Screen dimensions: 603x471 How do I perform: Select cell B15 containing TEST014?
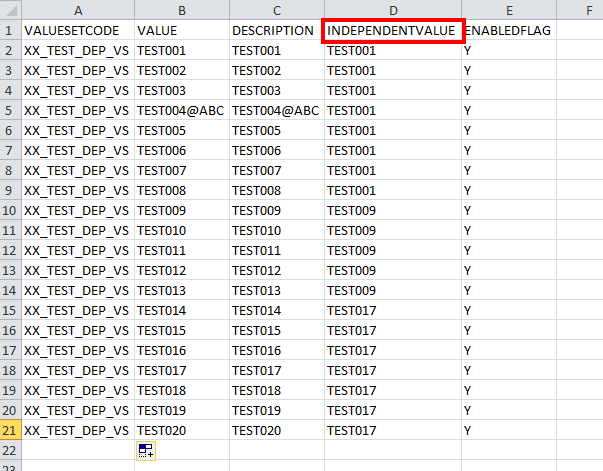coord(182,310)
